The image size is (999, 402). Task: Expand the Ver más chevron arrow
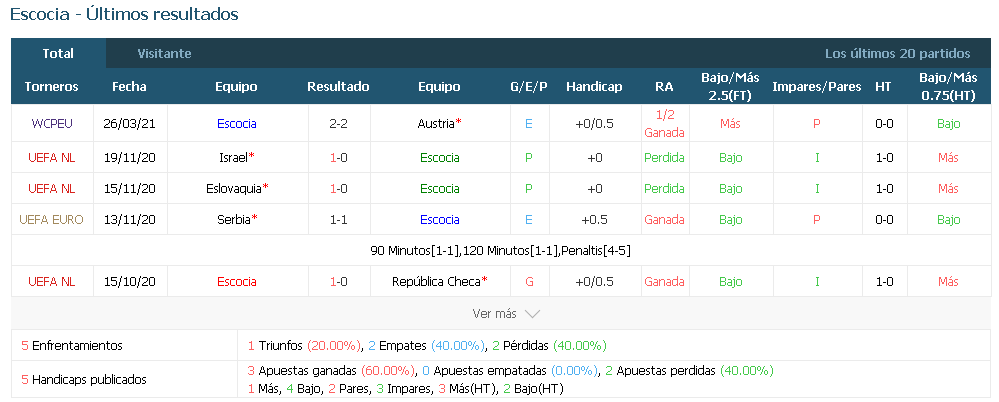click(x=531, y=313)
